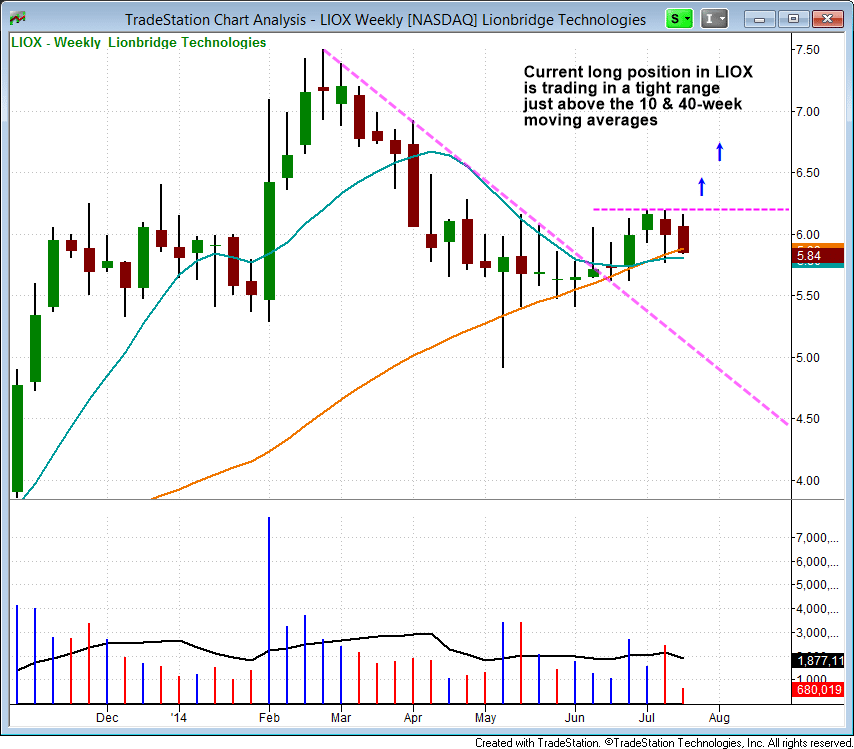This screenshot has height=749, width=854.
Task: Click the 5.00 price axis label
Action: (807, 358)
